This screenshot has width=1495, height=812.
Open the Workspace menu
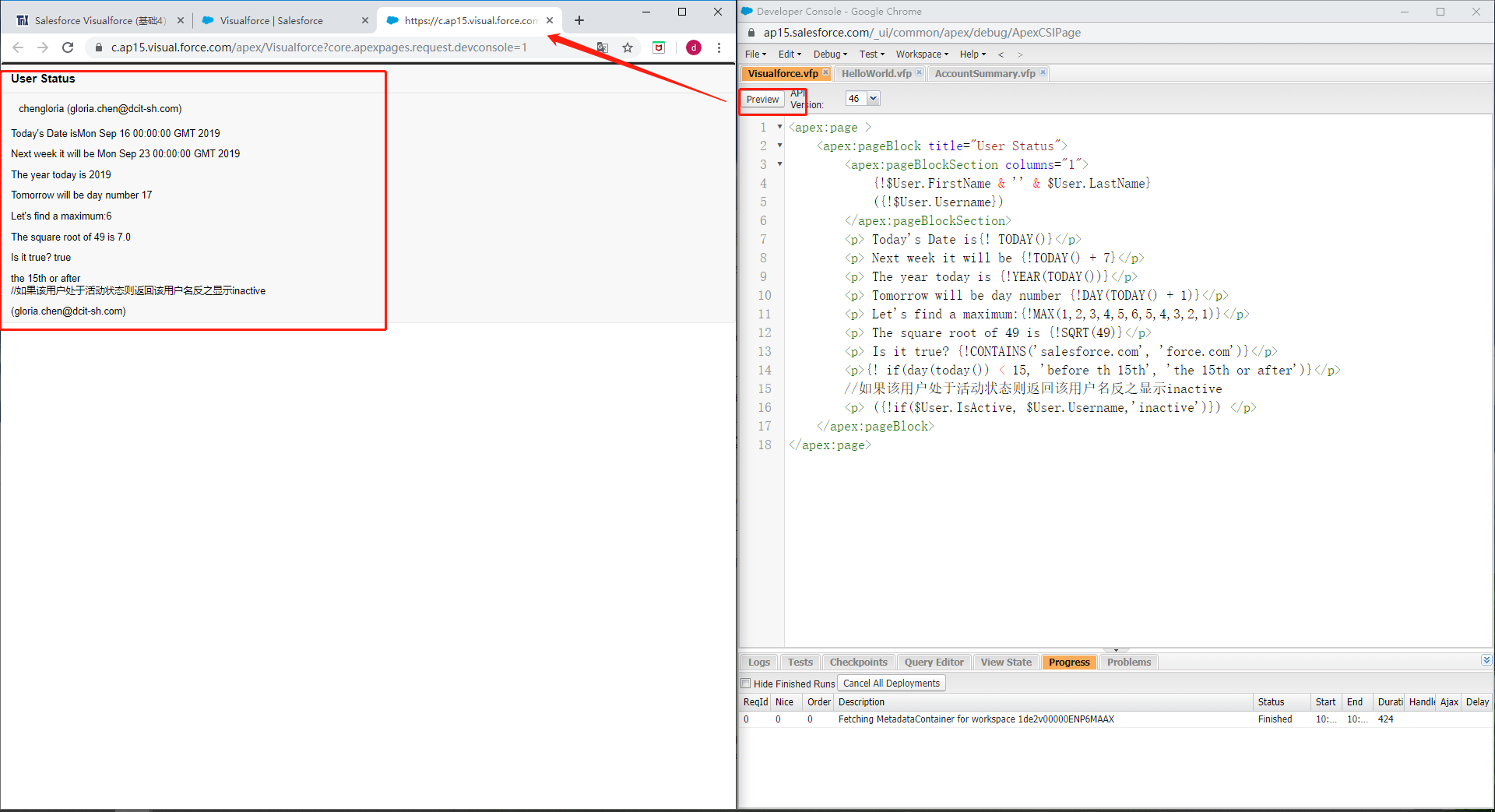(920, 54)
